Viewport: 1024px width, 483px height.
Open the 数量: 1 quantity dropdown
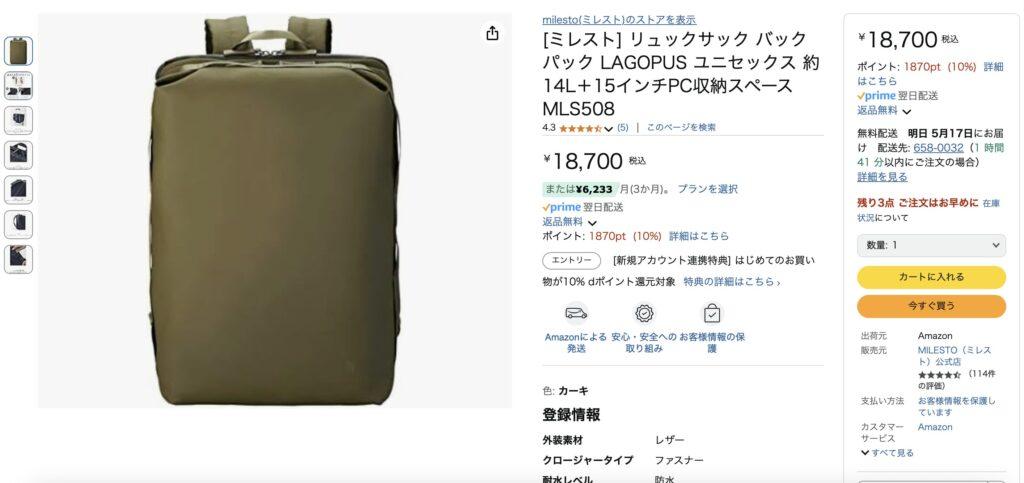pos(931,245)
